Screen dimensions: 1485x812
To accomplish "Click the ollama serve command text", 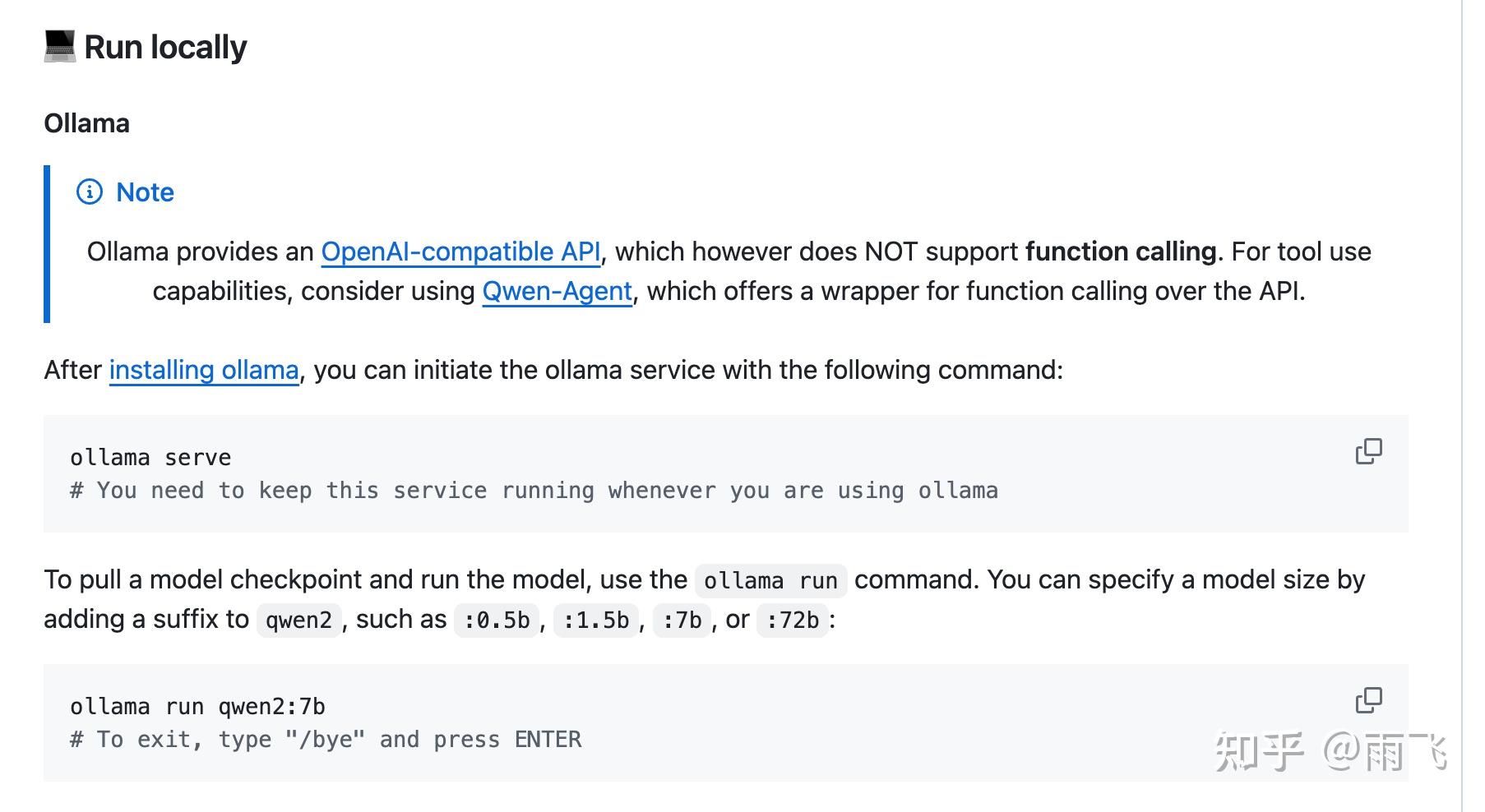I will click(150, 458).
